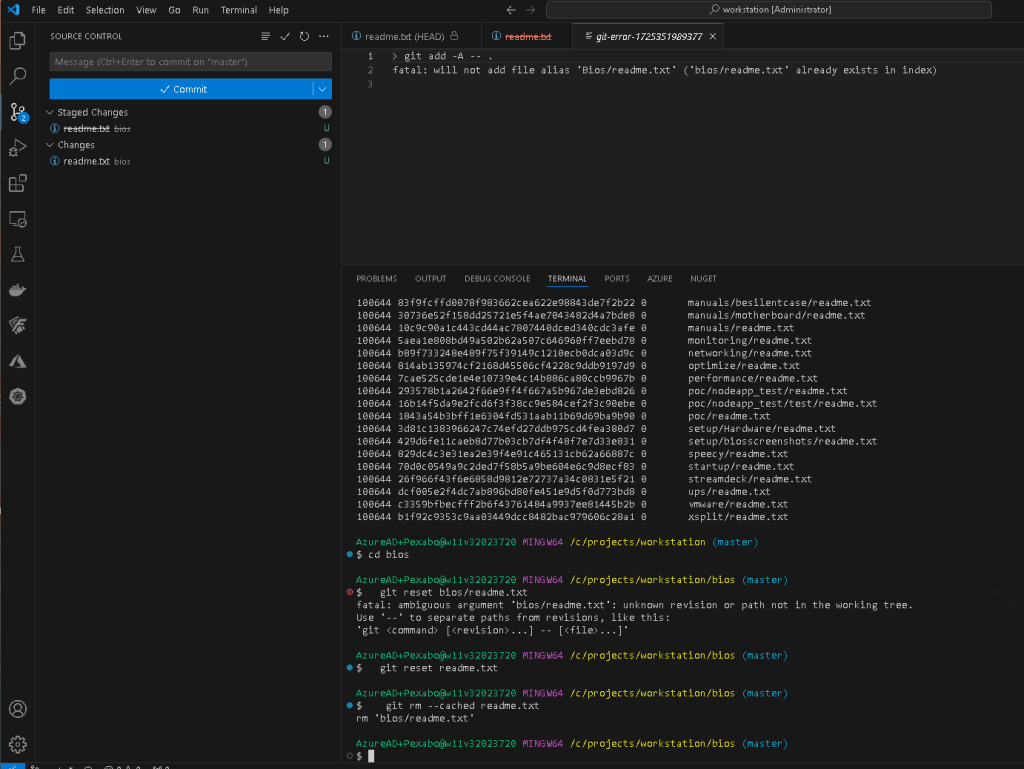Screen dimensions: 1024x769
Task: Go forward with right arrow navigation
Action: (530, 10)
